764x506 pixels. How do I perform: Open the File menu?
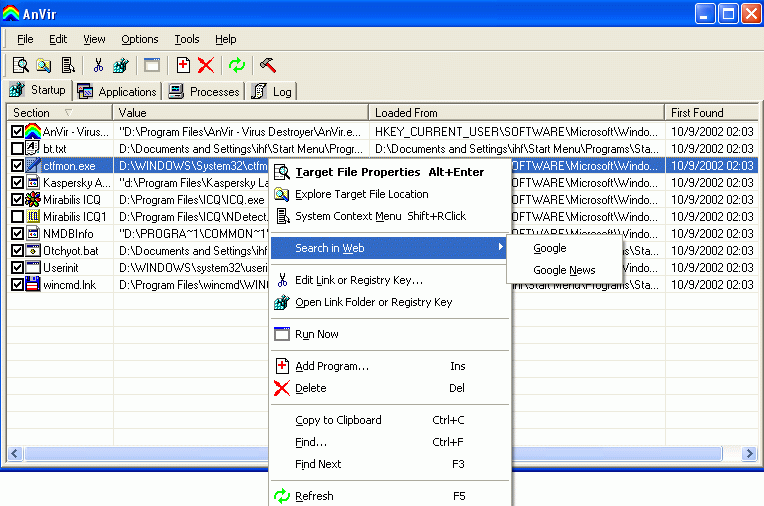click(x=25, y=39)
